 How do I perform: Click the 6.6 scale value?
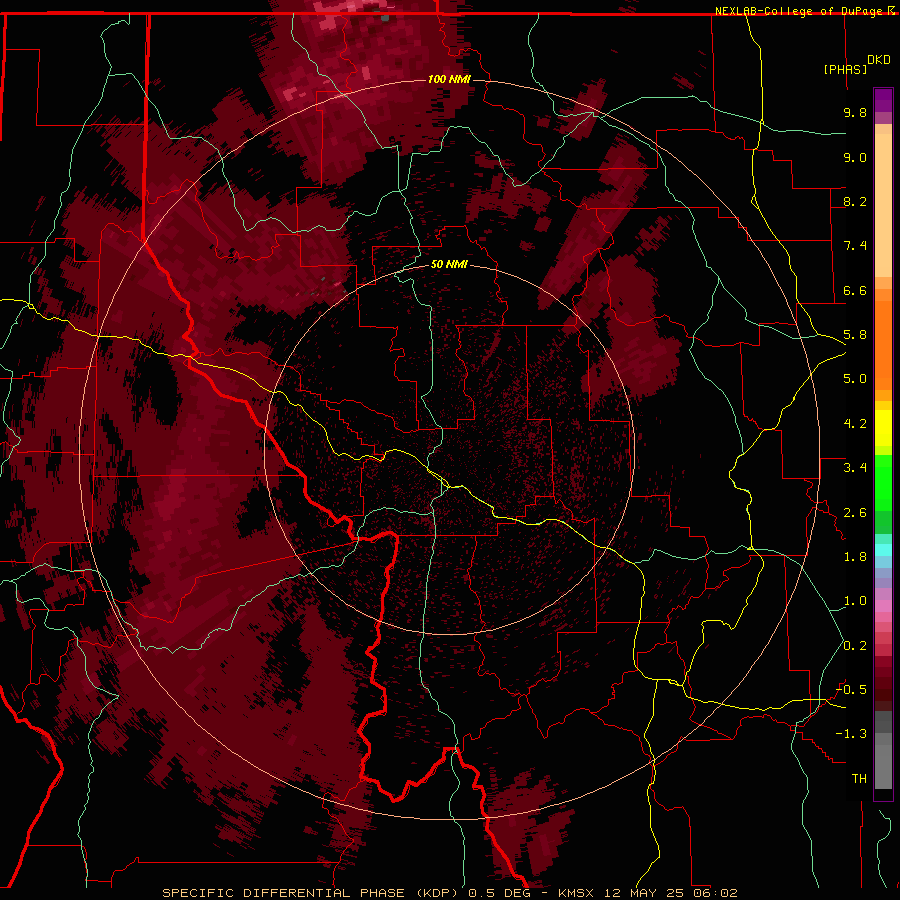pyautogui.click(x=855, y=290)
